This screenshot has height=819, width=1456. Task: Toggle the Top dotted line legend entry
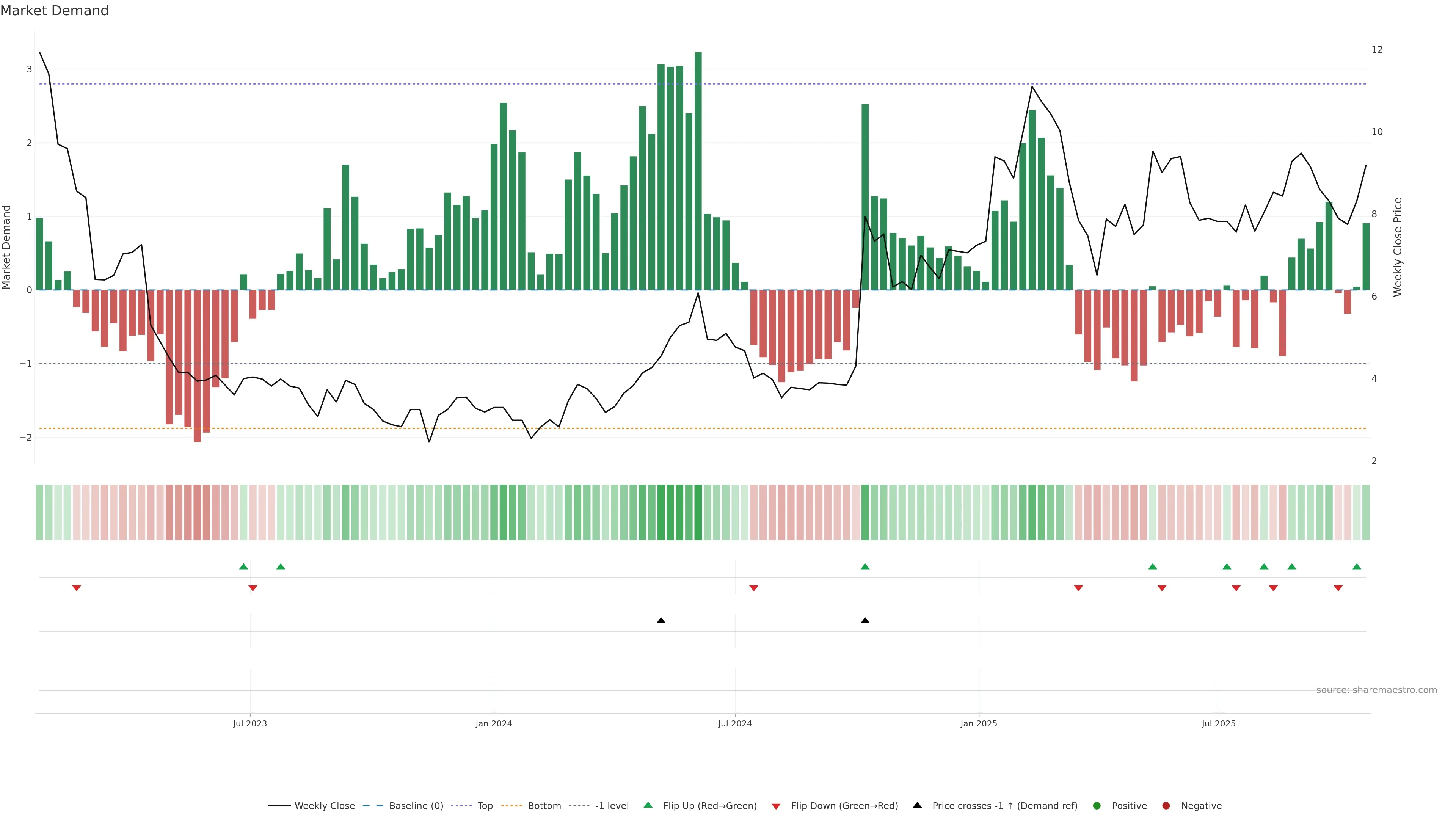coord(485,806)
